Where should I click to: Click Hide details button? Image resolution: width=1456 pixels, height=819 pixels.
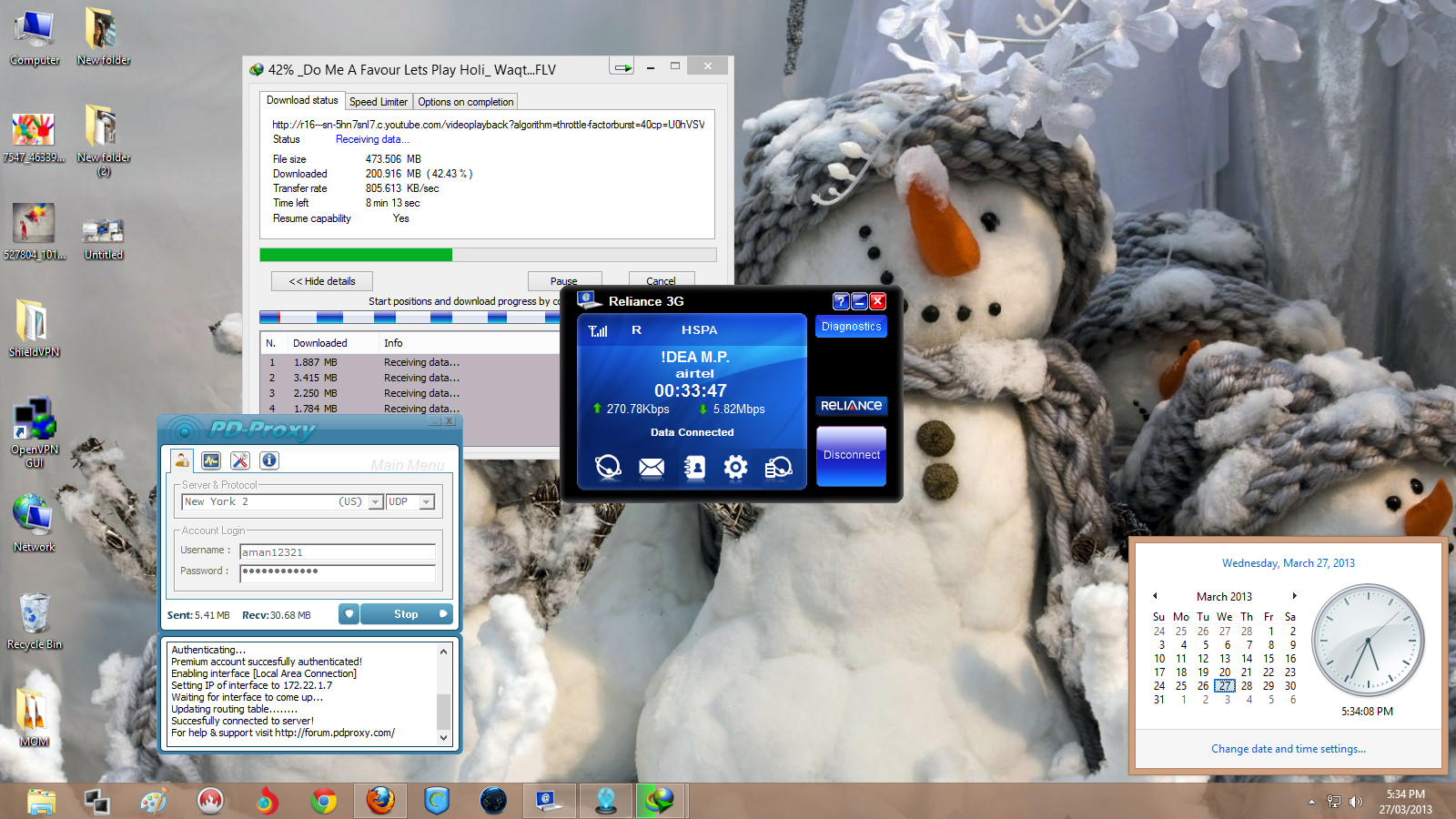click(322, 281)
